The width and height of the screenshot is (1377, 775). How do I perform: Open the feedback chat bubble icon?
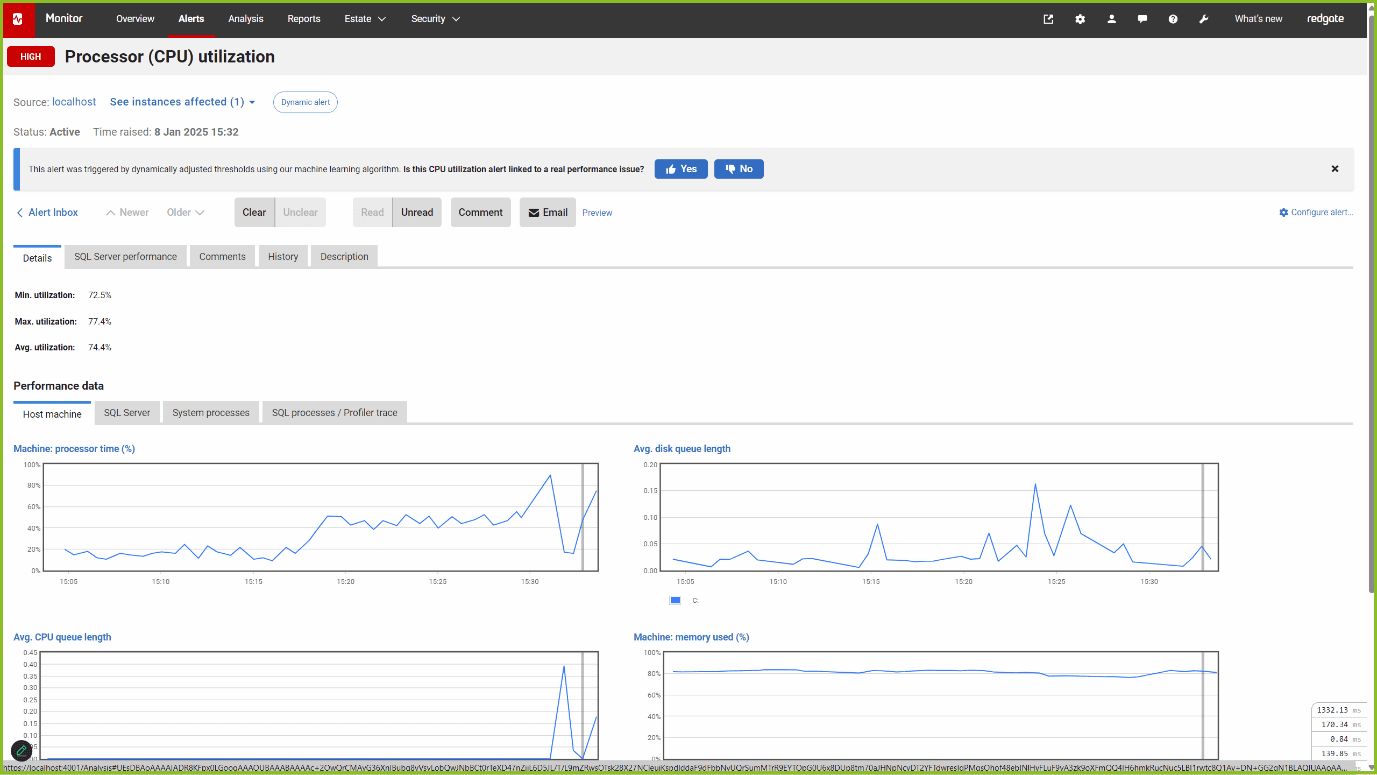tap(1142, 18)
